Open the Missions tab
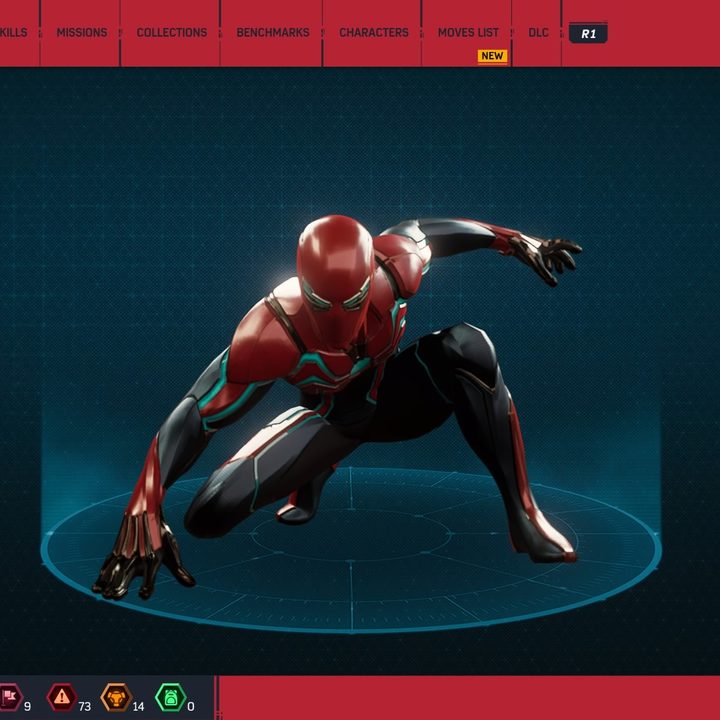The height and width of the screenshot is (720, 720). pos(82,33)
